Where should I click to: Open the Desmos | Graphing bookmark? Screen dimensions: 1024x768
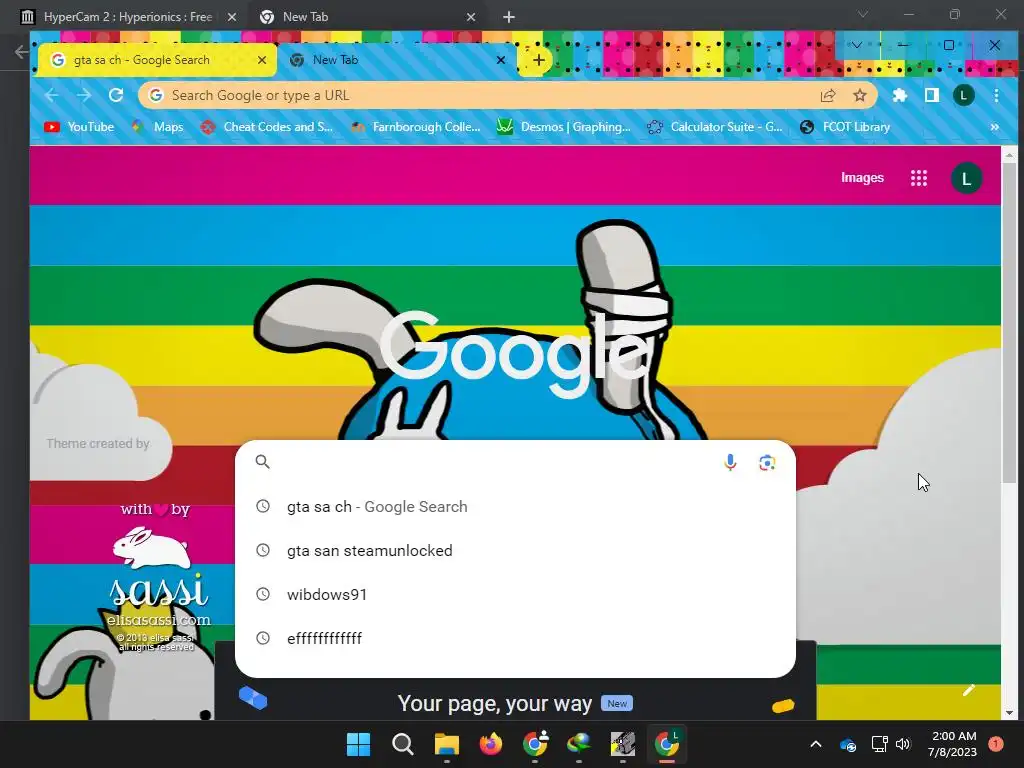(x=564, y=127)
